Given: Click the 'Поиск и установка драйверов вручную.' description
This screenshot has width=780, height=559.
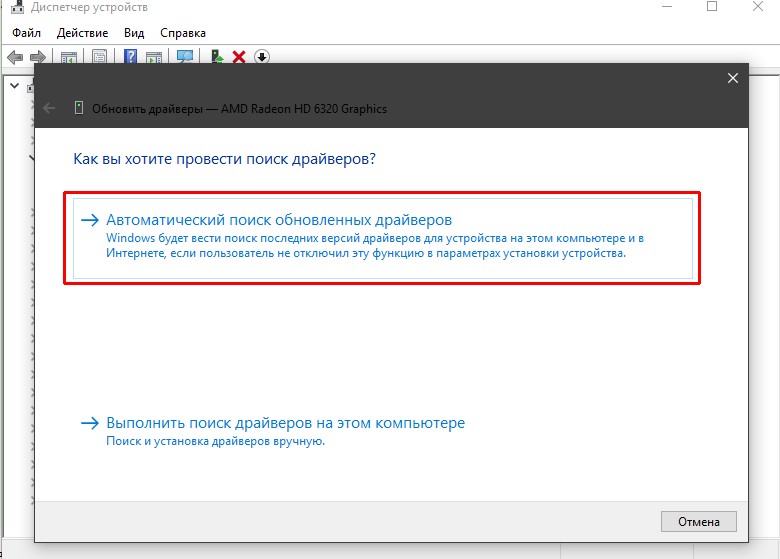Looking at the screenshot, I should pos(215,441).
